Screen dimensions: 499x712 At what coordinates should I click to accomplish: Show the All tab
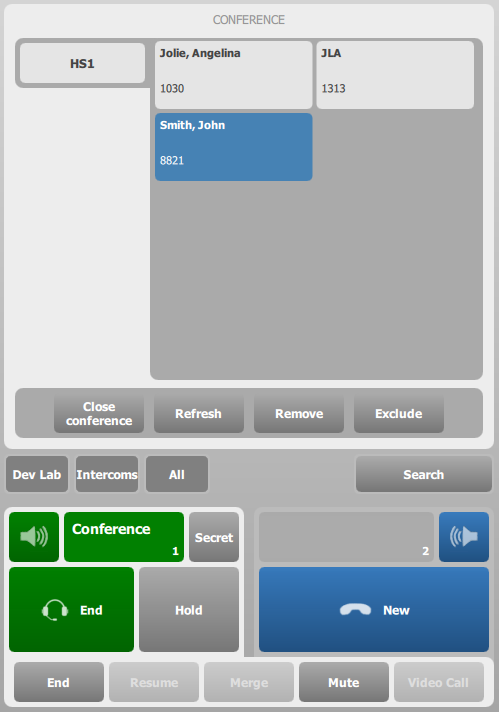click(x=177, y=474)
